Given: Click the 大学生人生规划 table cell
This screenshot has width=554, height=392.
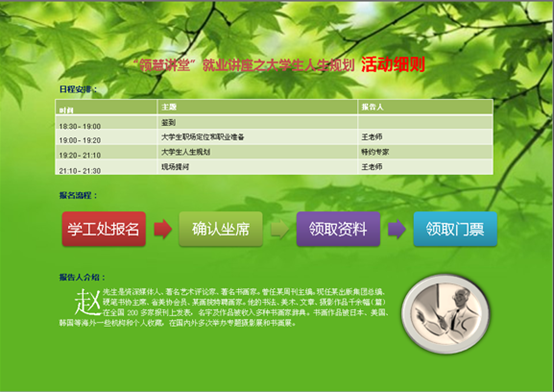Looking at the screenshot, I should [257, 152].
